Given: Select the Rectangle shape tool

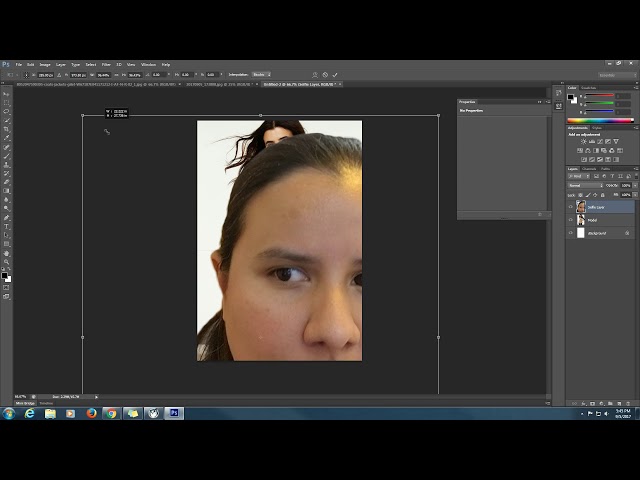Looking at the screenshot, I should [x=6, y=244].
